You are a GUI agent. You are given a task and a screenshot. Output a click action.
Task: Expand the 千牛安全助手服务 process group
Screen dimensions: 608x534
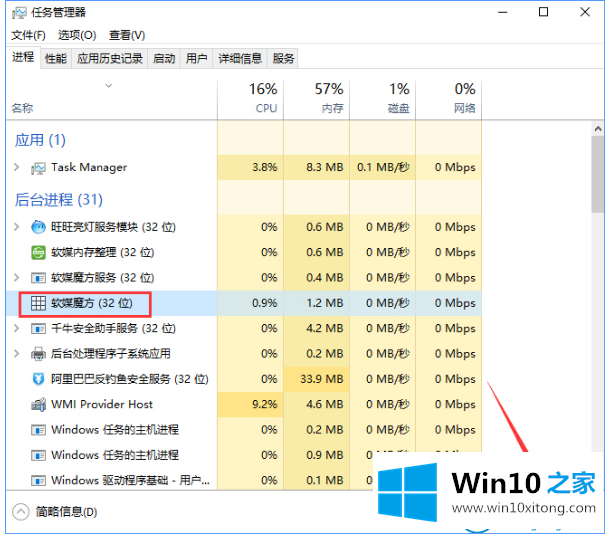tap(16, 328)
